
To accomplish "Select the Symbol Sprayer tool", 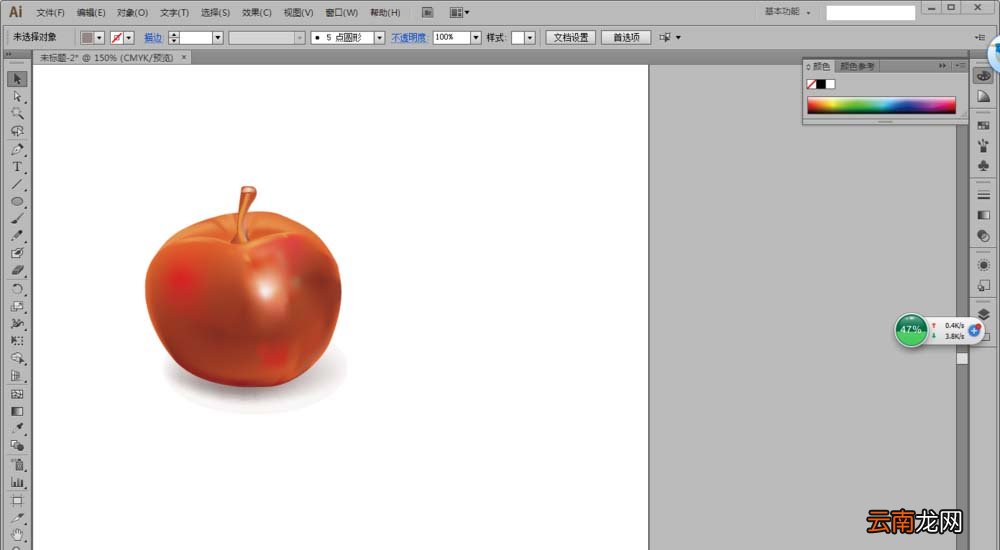I will tap(17, 465).
